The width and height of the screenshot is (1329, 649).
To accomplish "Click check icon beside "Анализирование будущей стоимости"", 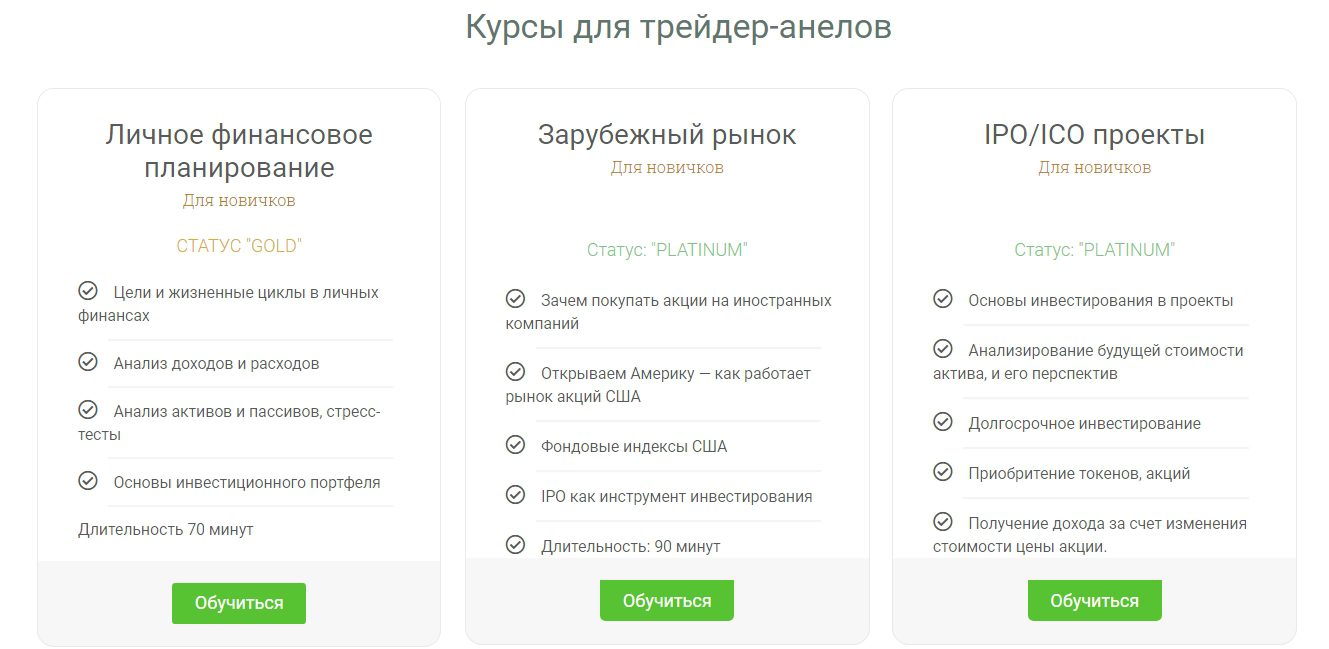I will (942, 349).
